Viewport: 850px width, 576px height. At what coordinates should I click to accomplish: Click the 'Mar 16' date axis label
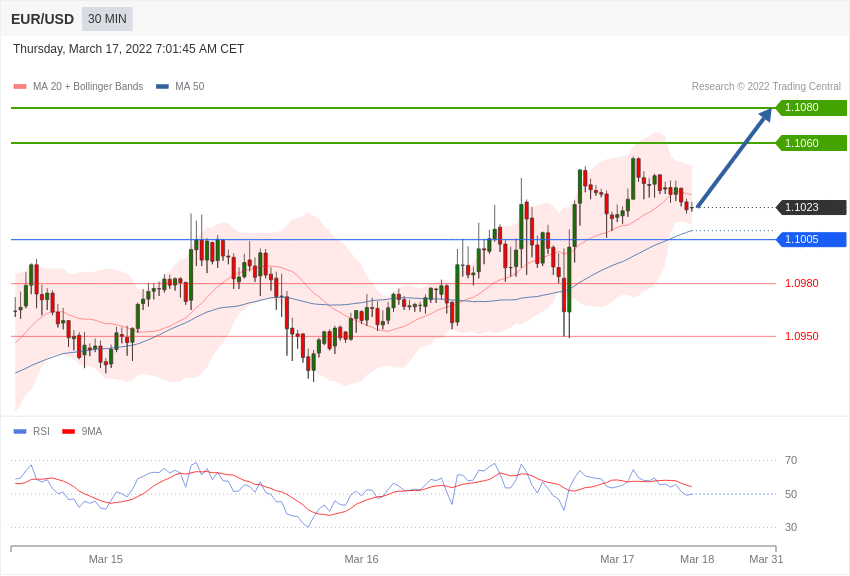(x=362, y=559)
